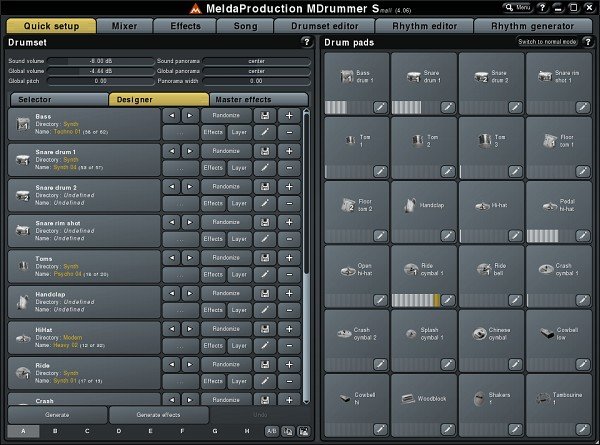Image resolution: width=600 pixels, height=445 pixels.
Task: Open Drumset help question mark
Action: pyautogui.click(x=306, y=42)
